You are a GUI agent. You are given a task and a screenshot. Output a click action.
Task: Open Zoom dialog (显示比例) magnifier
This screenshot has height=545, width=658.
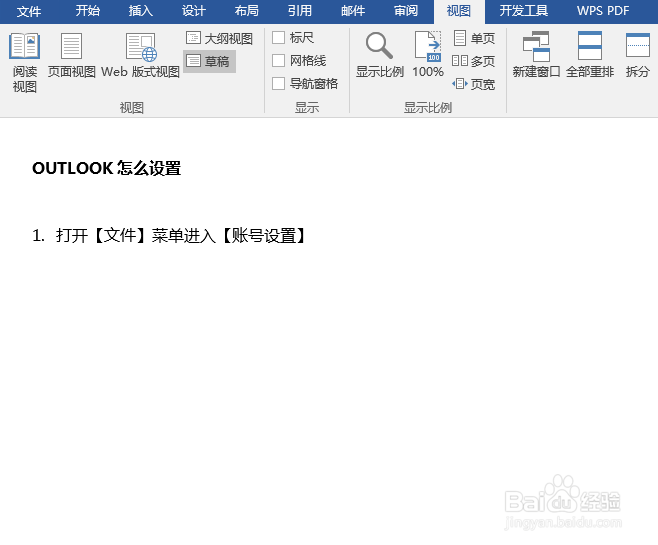click(379, 55)
